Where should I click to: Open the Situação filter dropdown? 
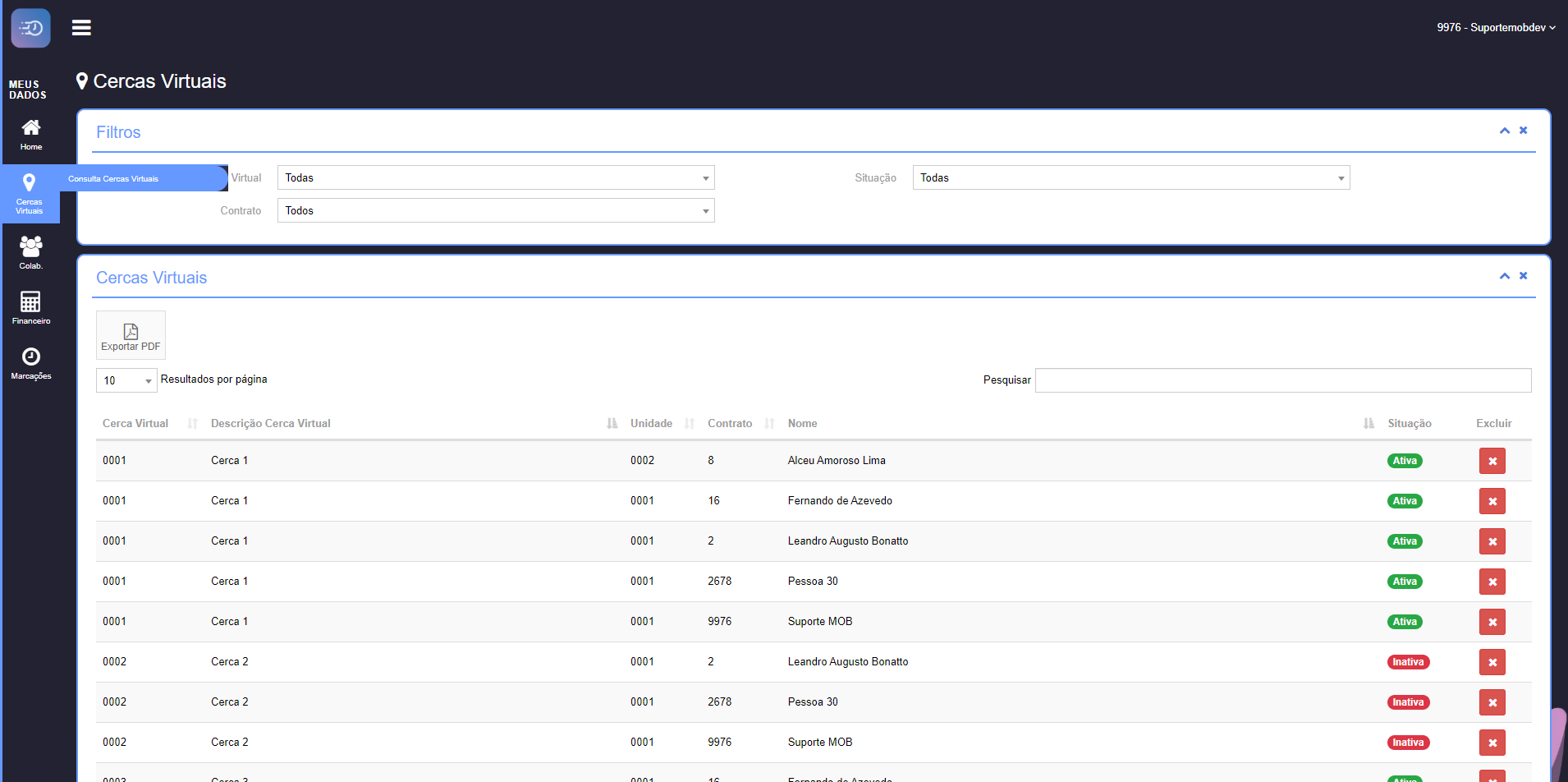pos(1131,177)
